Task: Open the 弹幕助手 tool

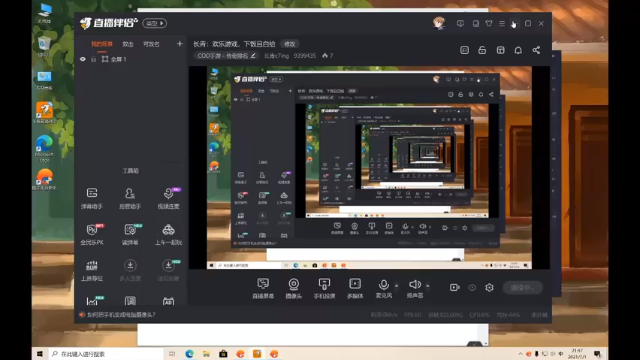Action: coord(92,198)
